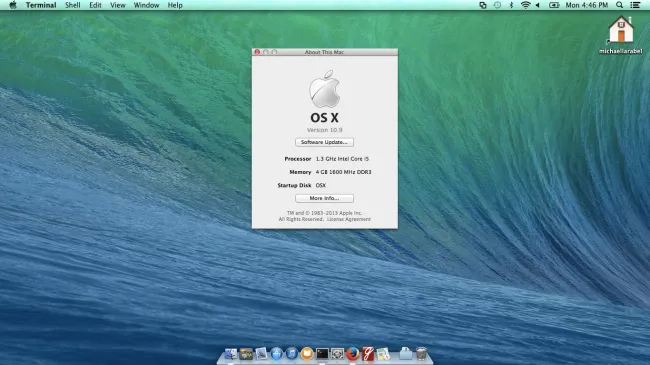Screen dimensions: 650x365
Task: Open the Window menu
Action: click(146, 5)
